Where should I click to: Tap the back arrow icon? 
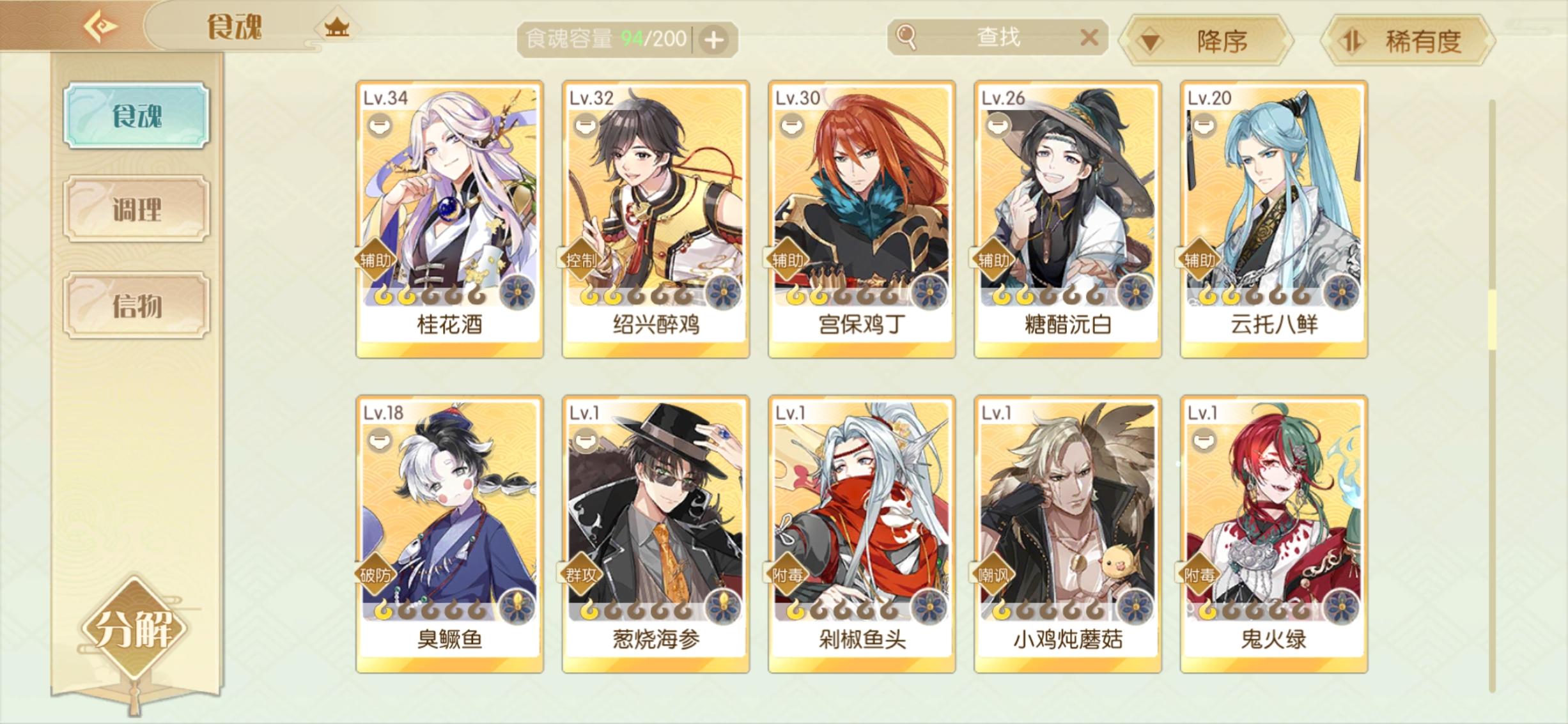tap(100, 26)
